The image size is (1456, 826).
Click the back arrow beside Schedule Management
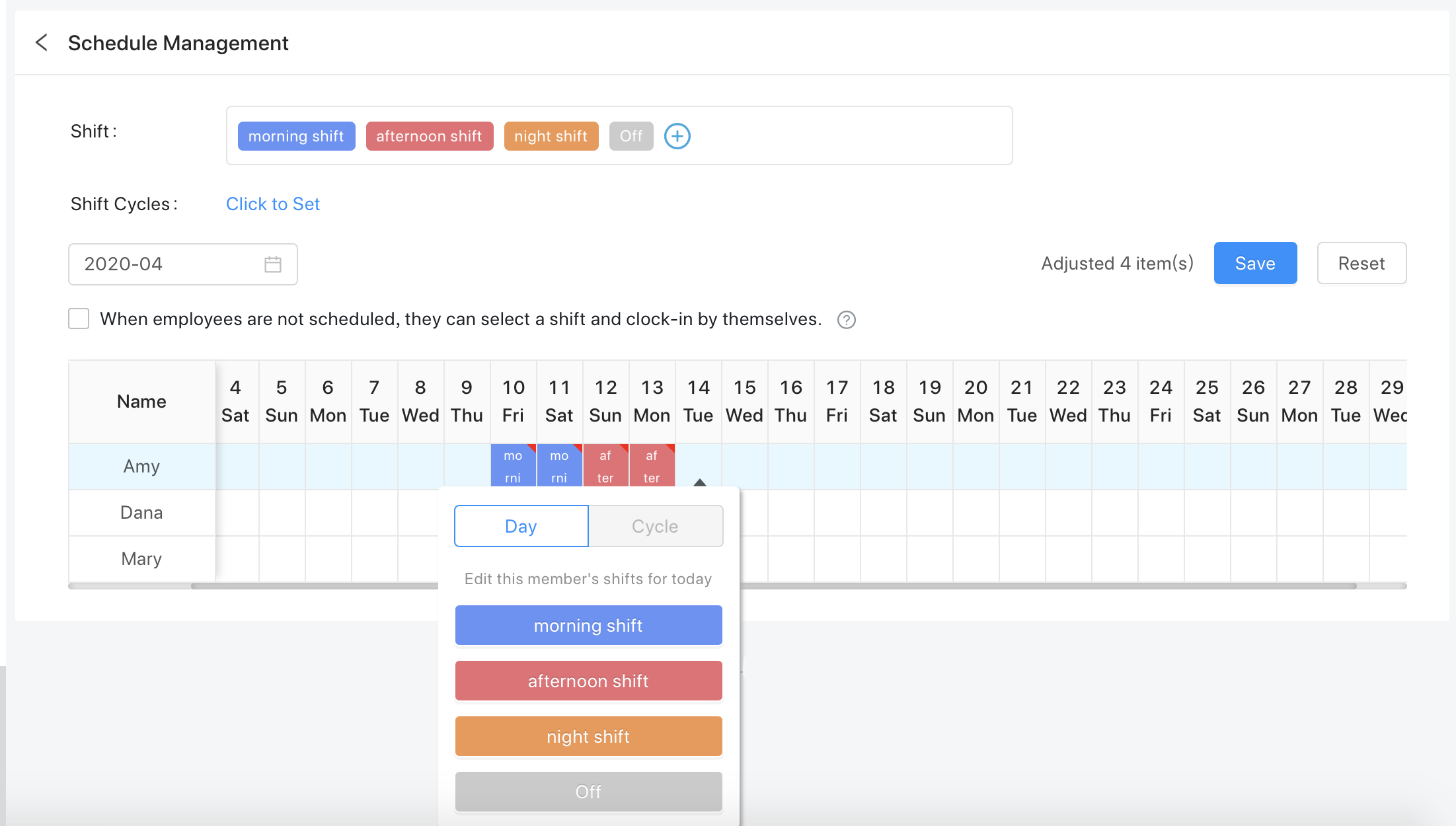(x=42, y=43)
